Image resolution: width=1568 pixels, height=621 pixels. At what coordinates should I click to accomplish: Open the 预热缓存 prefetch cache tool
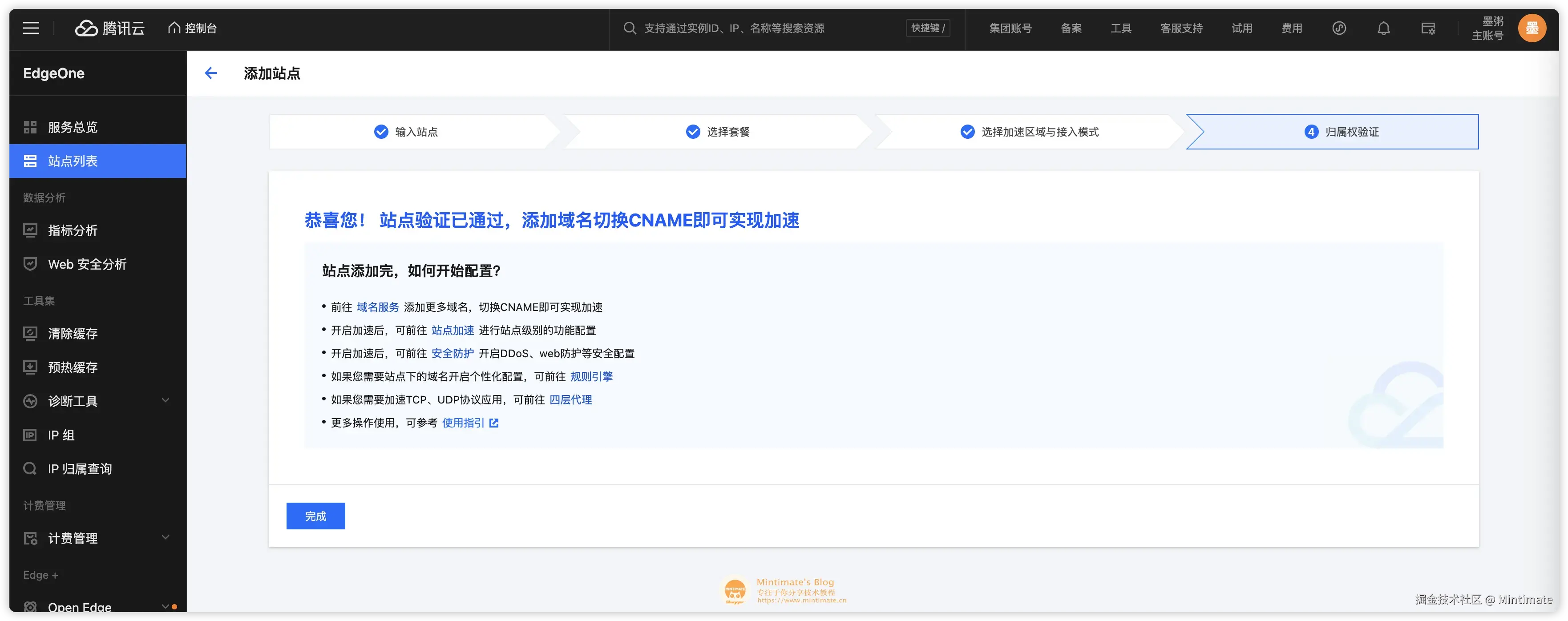pos(30,367)
